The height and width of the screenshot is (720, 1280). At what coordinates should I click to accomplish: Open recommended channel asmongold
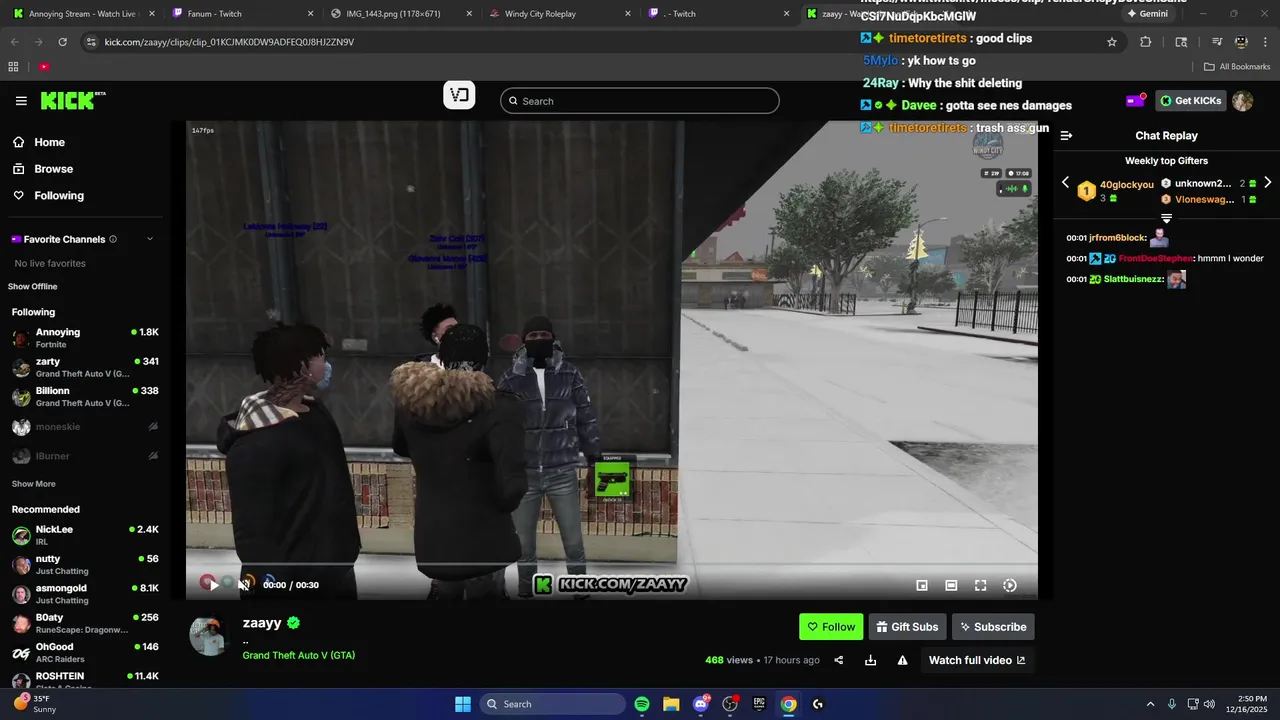84,594
